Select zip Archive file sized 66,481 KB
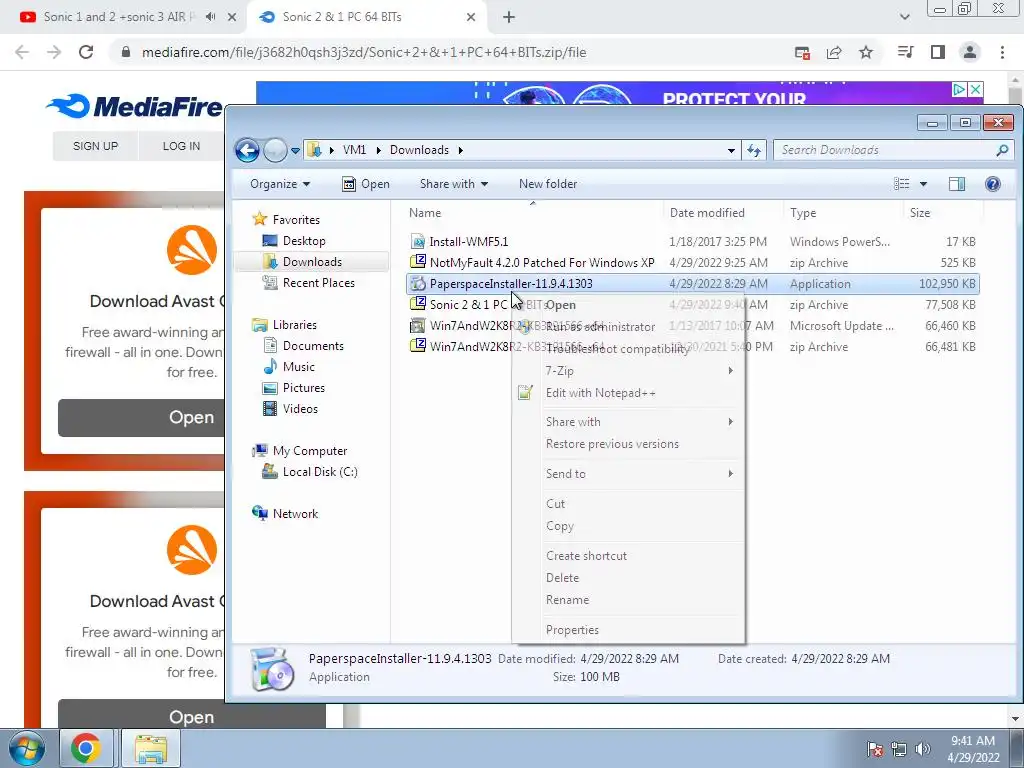1024x768 pixels. tap(692, 347)
